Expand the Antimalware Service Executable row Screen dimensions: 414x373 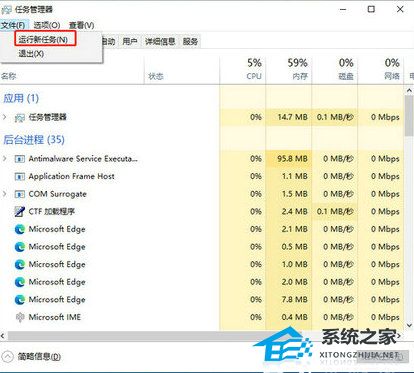click(5, 158)
